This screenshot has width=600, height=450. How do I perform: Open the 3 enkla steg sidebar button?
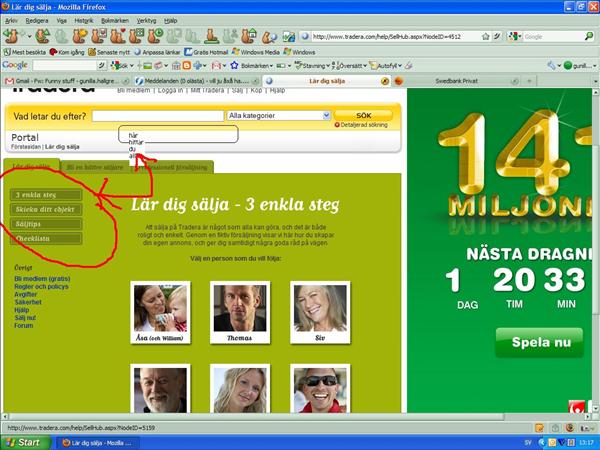[x=46, y=195]
